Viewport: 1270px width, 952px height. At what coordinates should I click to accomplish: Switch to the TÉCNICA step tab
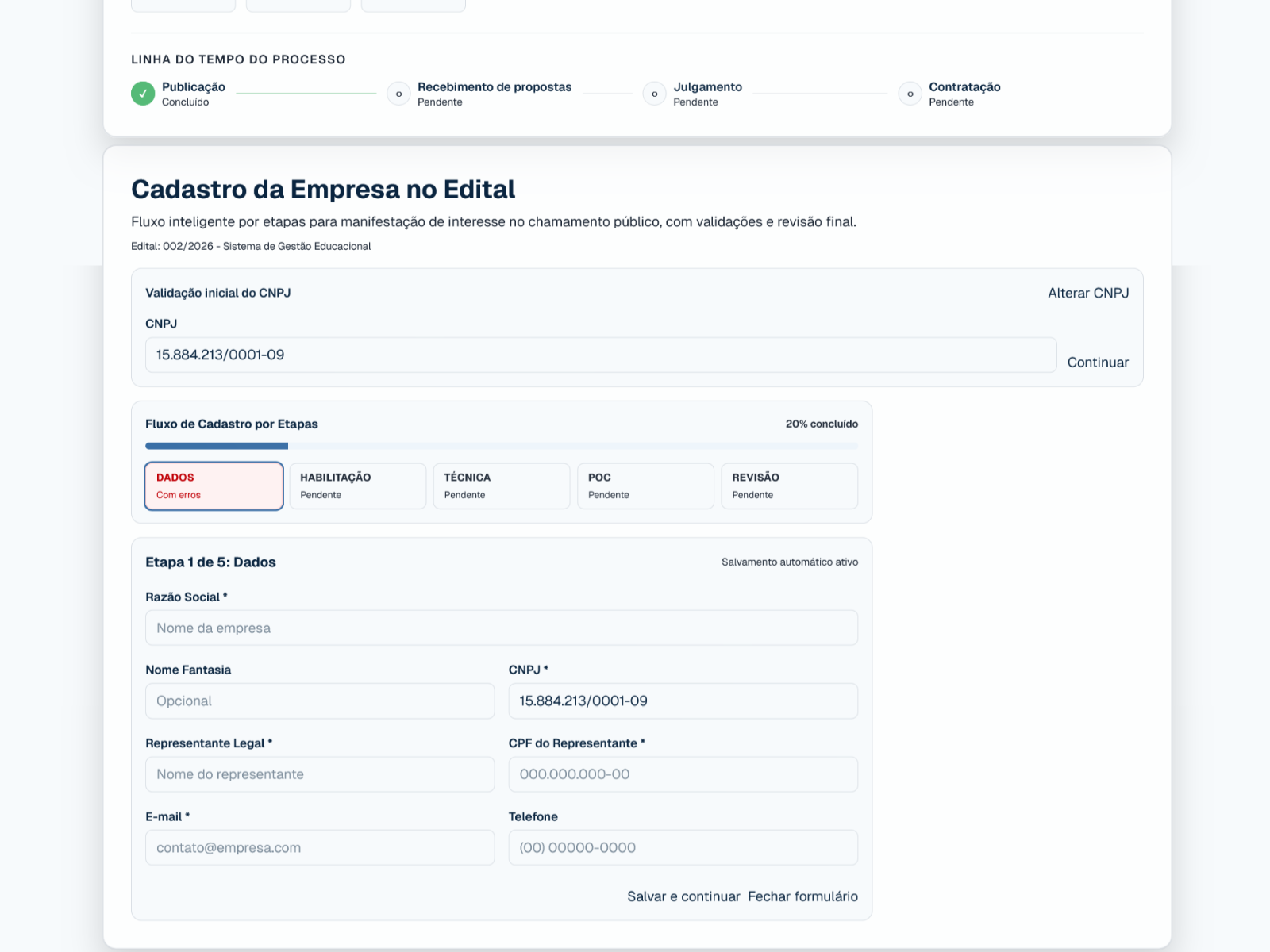502,486
